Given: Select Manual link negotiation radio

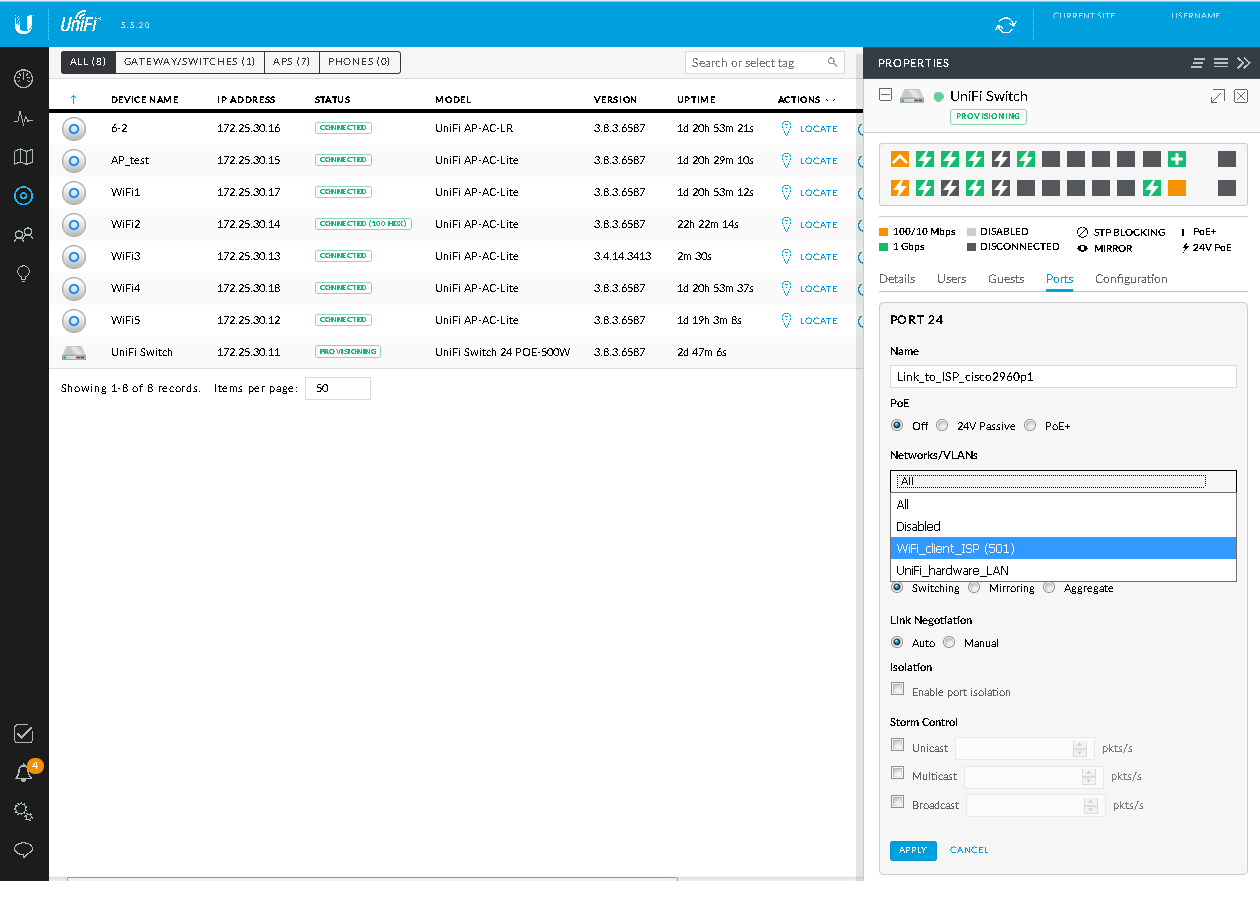Looking at the screenshot, I should point(949,643).
